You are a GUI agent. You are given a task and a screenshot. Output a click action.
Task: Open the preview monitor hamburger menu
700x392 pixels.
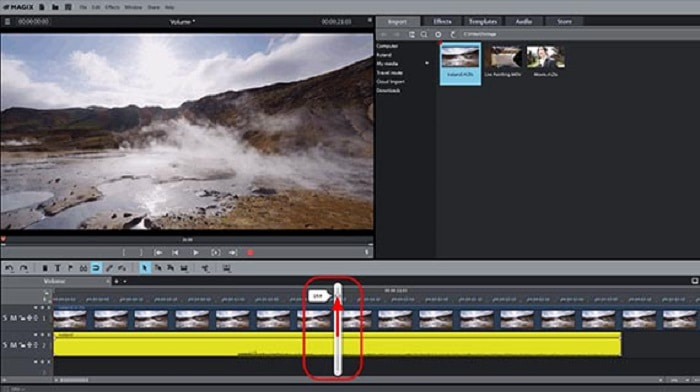click(7, 21)
